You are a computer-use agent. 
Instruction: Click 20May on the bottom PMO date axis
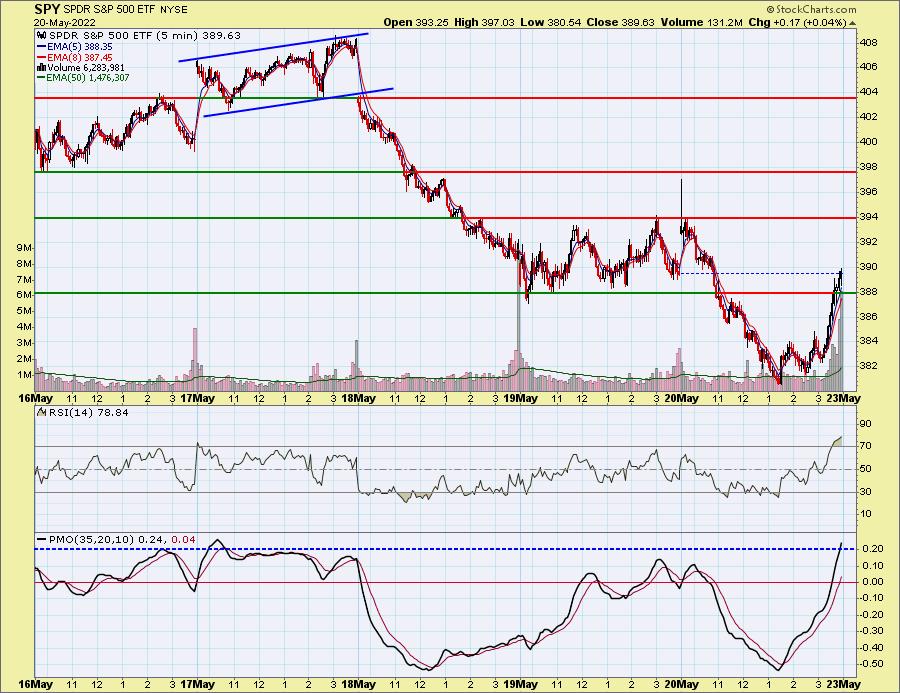pos(681,684)
